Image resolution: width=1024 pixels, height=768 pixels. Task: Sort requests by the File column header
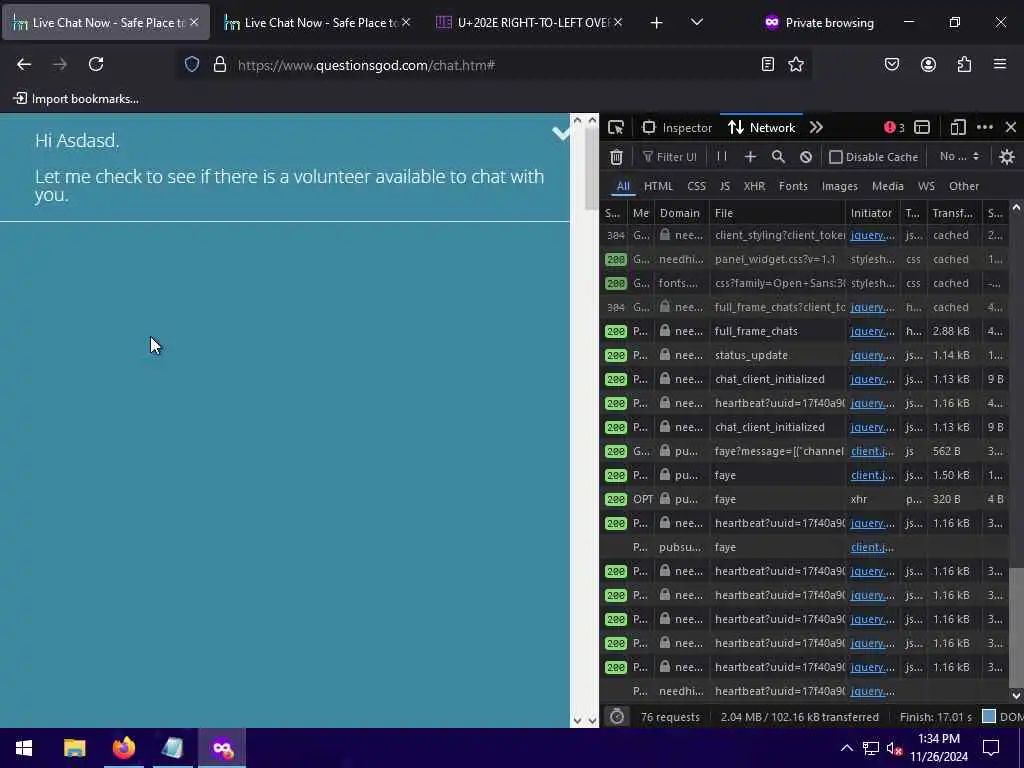click(x=777, y=213)
